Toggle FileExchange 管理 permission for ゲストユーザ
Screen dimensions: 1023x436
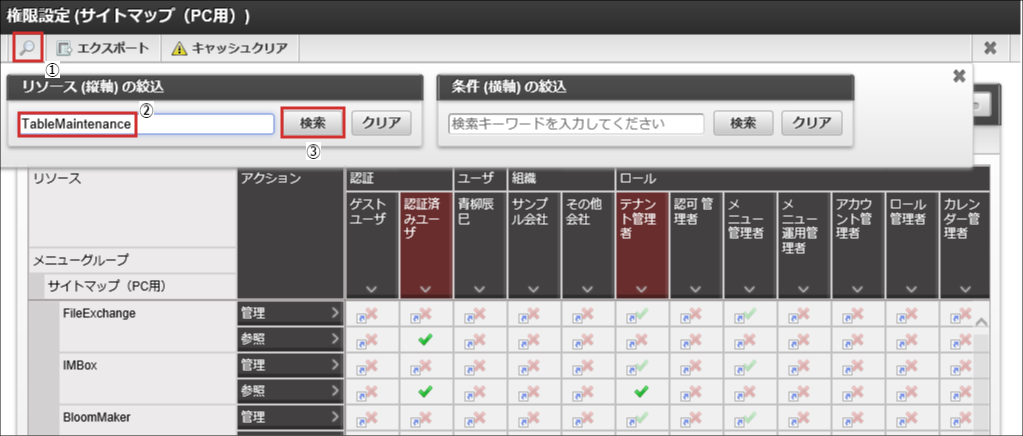pyautogui.click(x=372, y=314)
